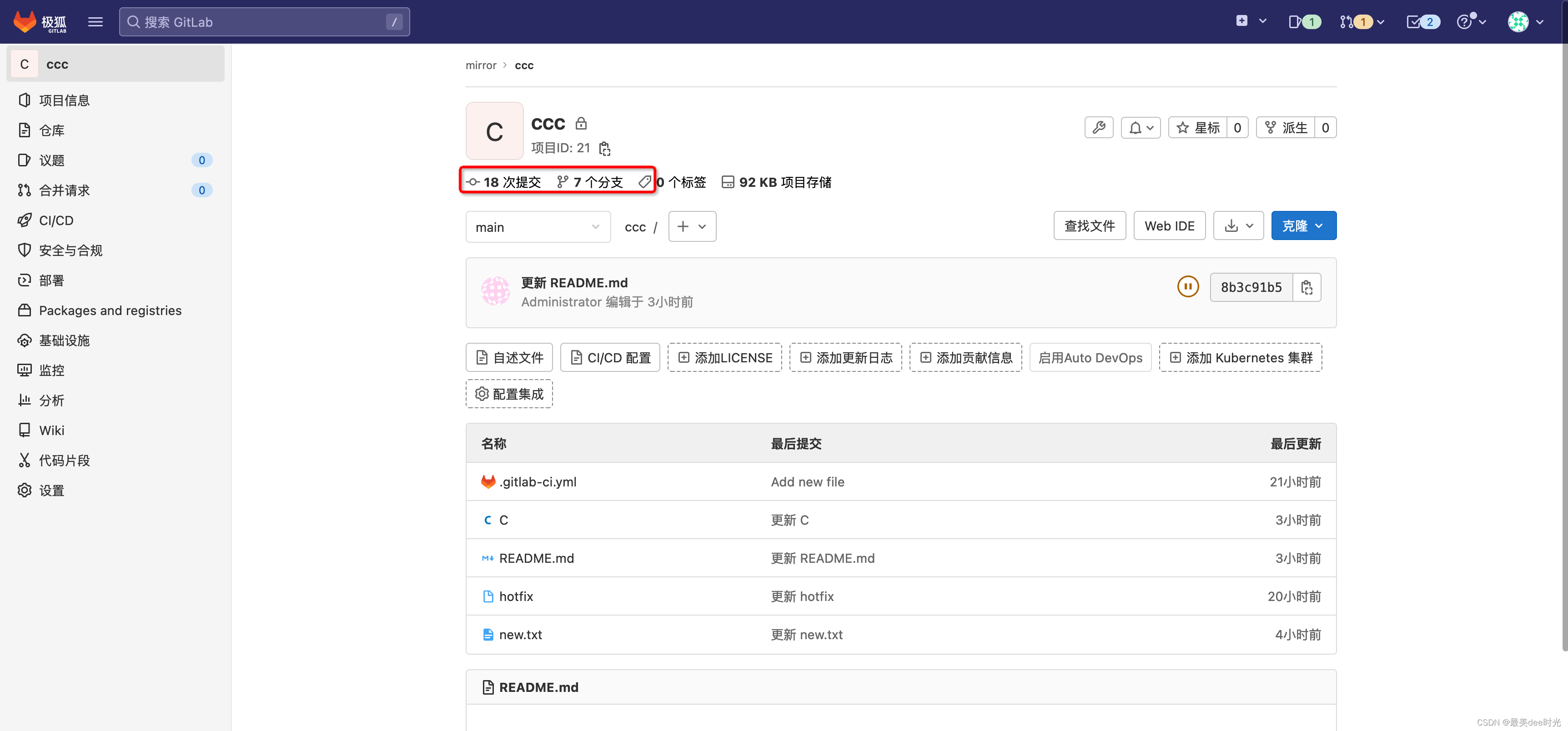
Task: Open the new.txt file
Action: (520, 634)
